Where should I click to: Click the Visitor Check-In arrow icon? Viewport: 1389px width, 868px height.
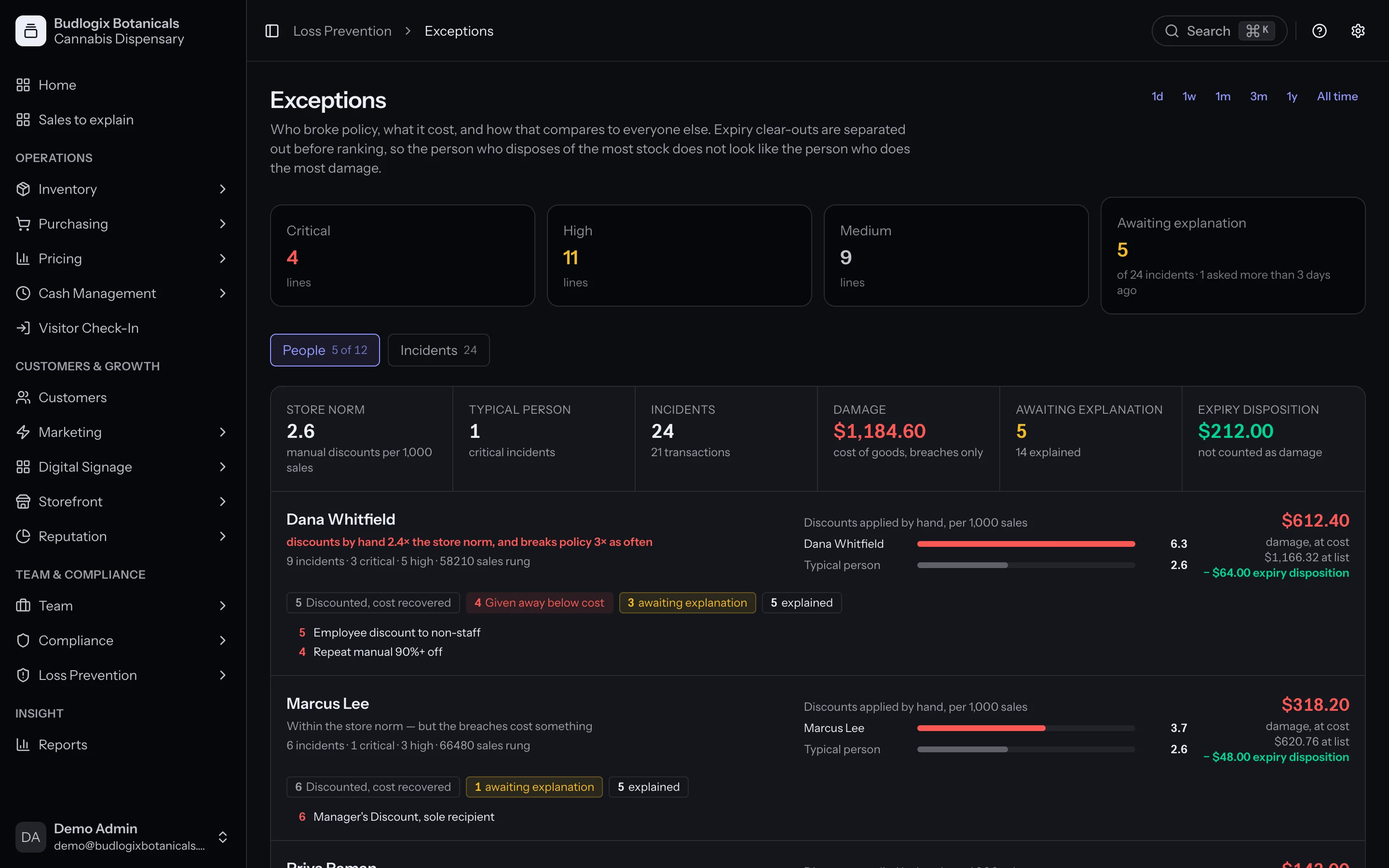(x=23, y=328)
